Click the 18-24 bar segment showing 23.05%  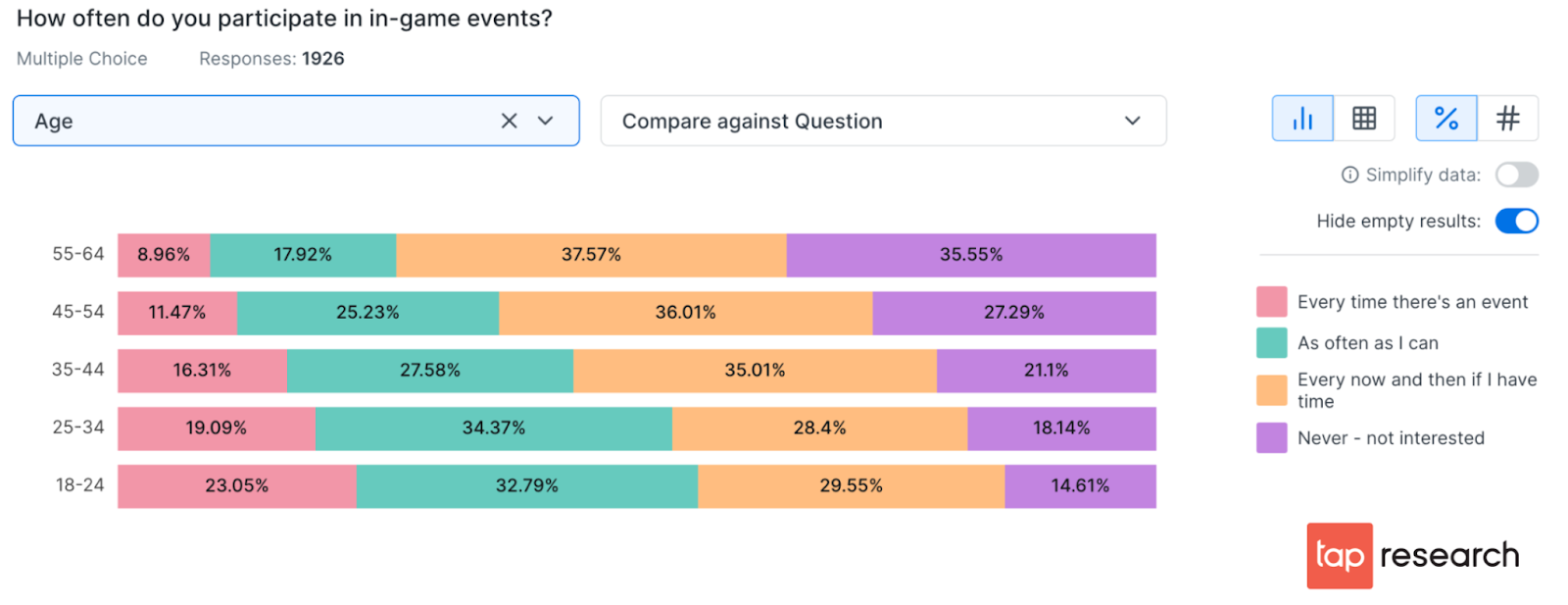[x=236, y=486]
